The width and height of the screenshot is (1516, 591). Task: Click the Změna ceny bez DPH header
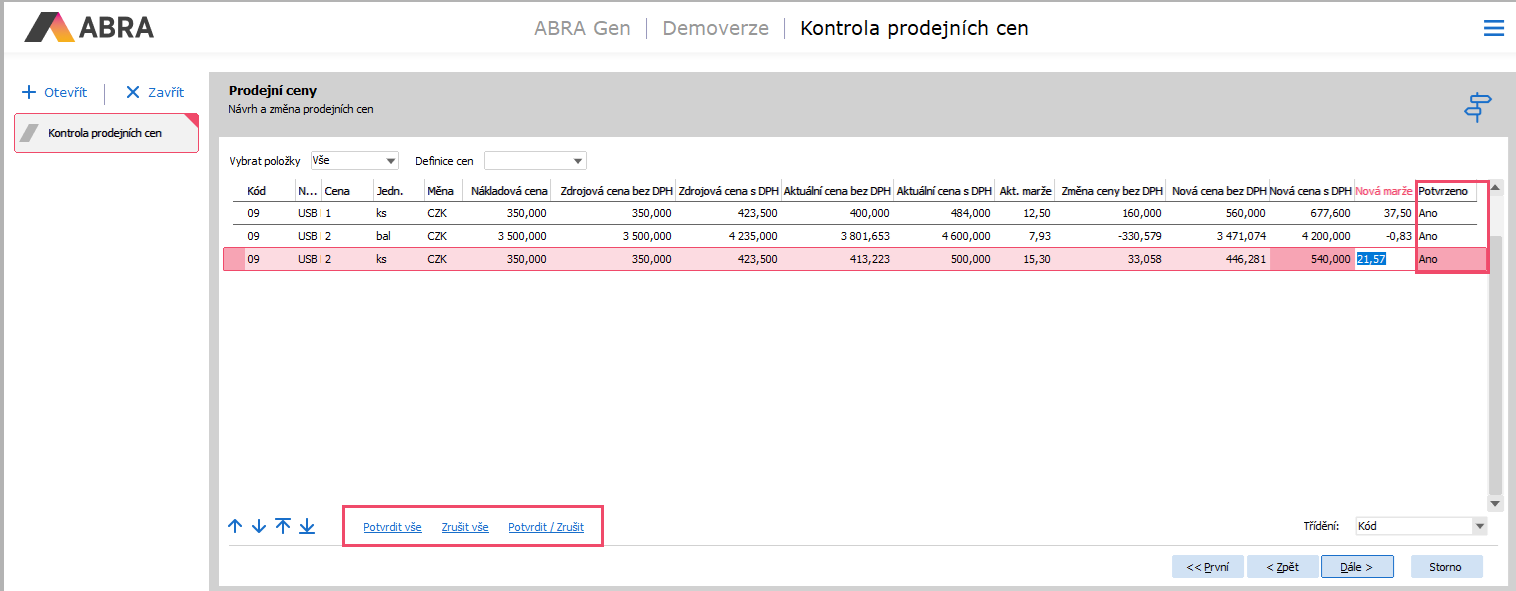point(1110,191)
